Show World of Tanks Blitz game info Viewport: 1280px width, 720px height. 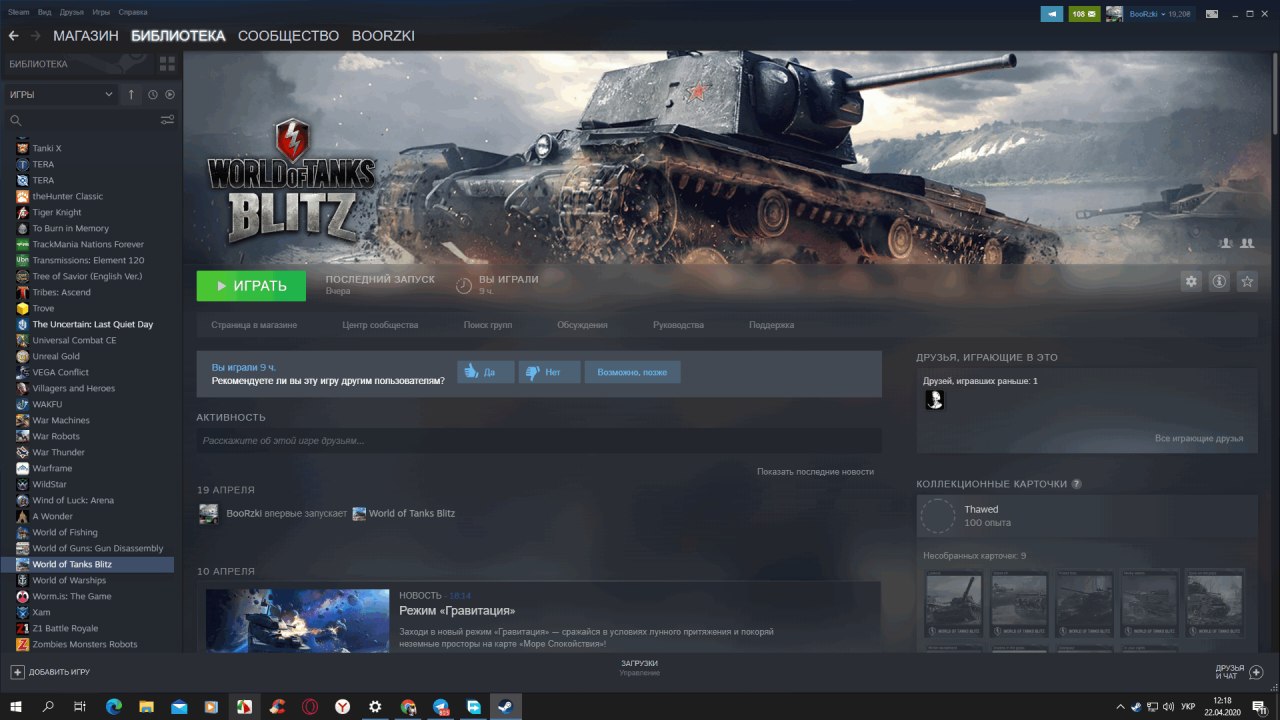coord(1219,282)
